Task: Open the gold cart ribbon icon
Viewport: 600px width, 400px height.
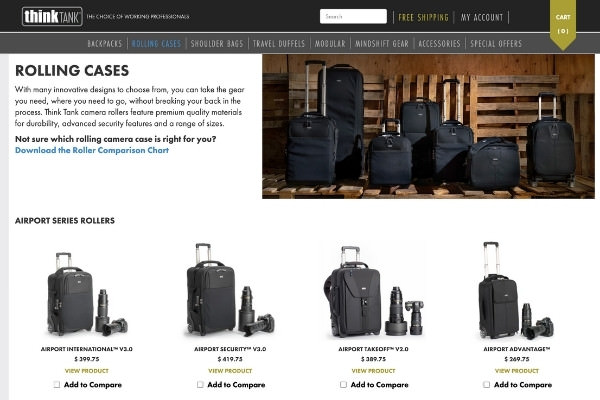Action: point(563,24)
